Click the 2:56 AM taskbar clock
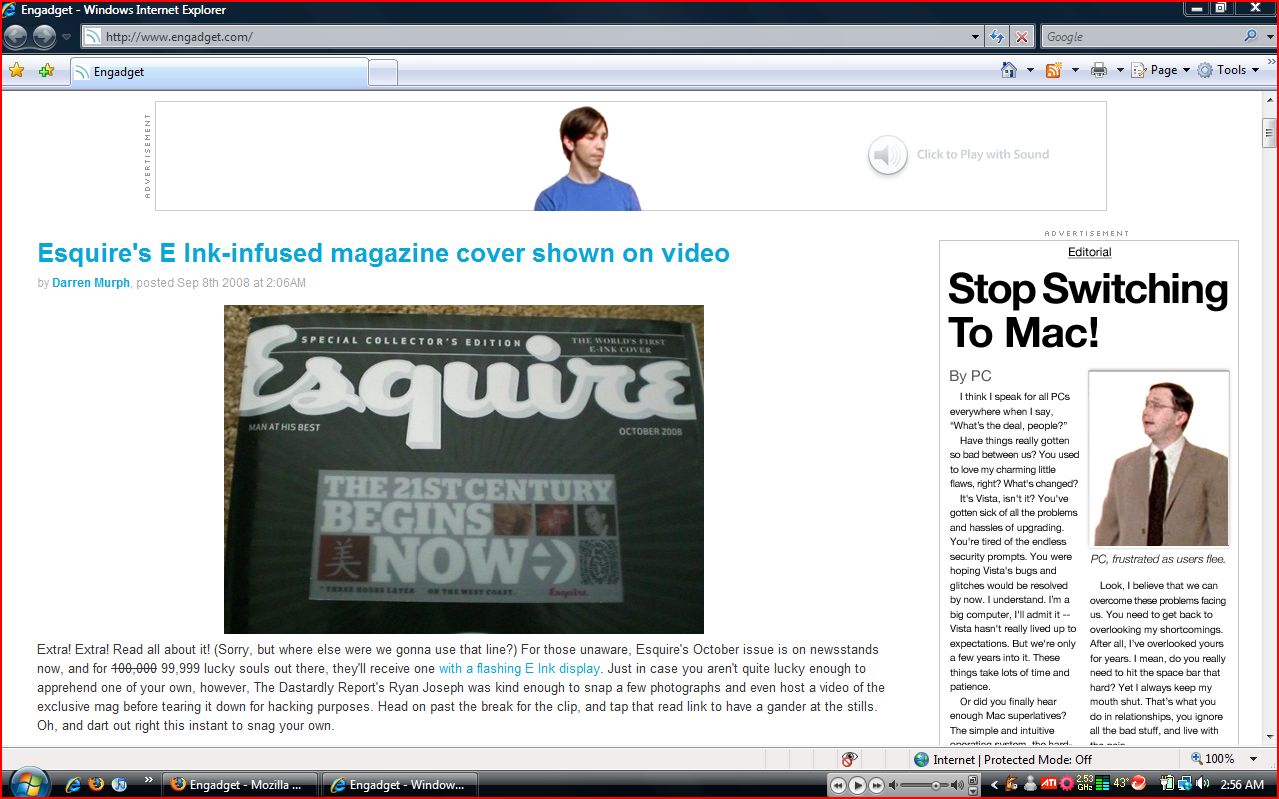 1243,785
